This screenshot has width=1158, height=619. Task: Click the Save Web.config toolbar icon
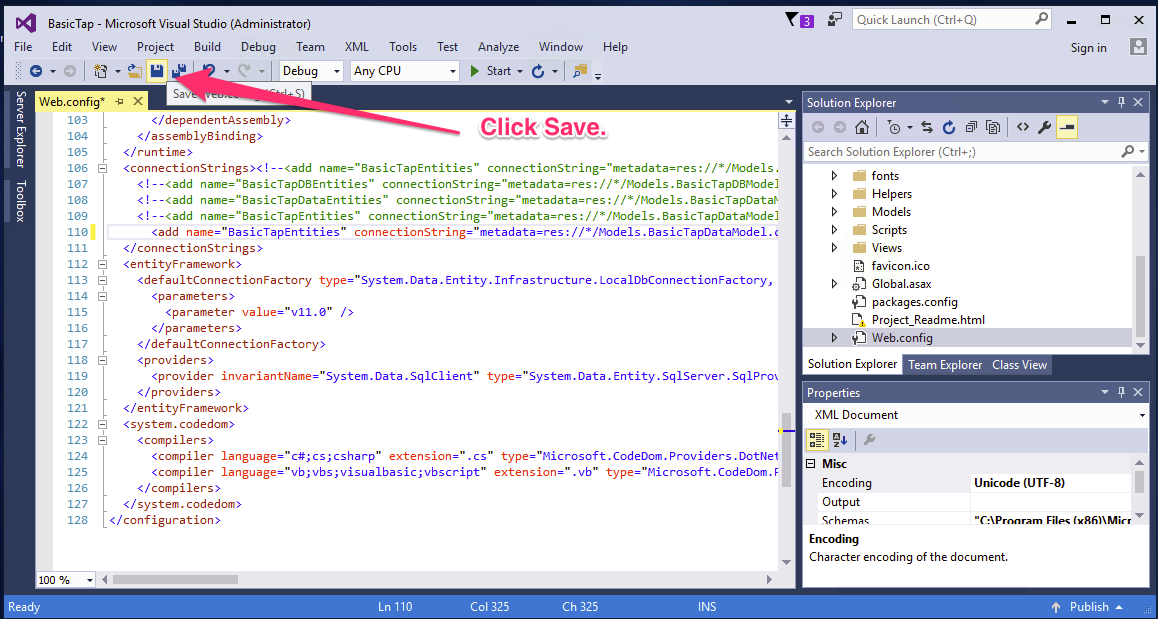(157, 71)
